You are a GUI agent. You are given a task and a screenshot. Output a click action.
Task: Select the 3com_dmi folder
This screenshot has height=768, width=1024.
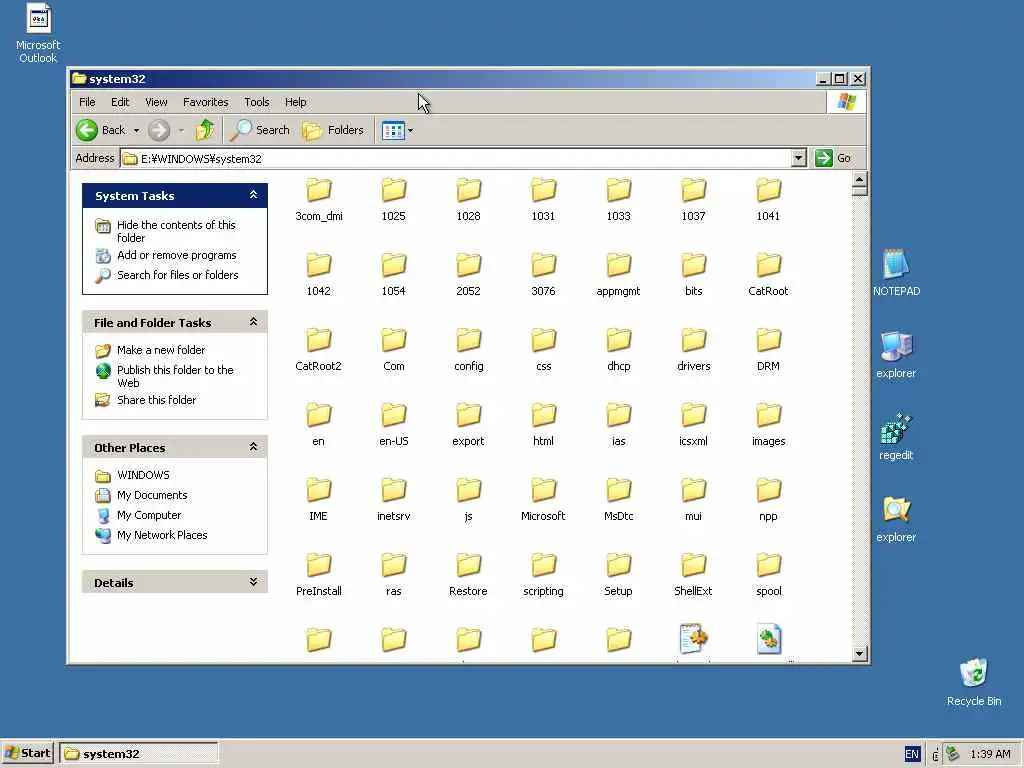(319, 200)
